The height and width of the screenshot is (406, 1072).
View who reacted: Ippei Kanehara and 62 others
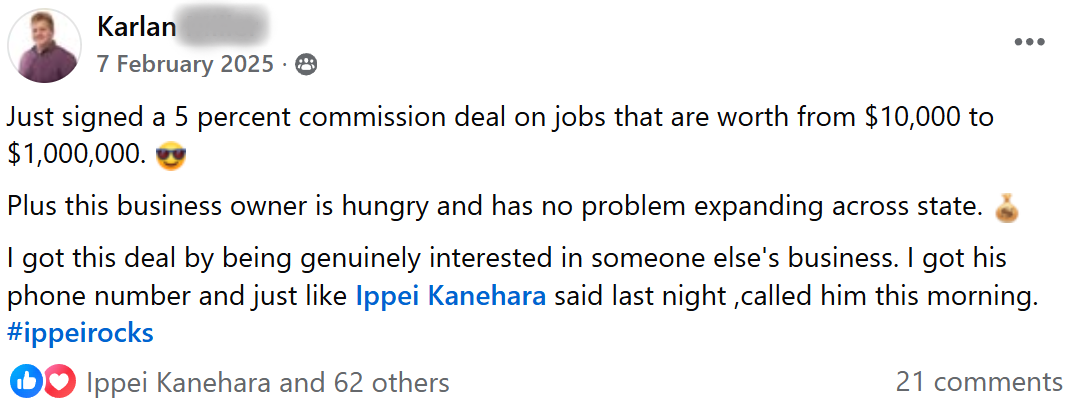coord(268,382)
